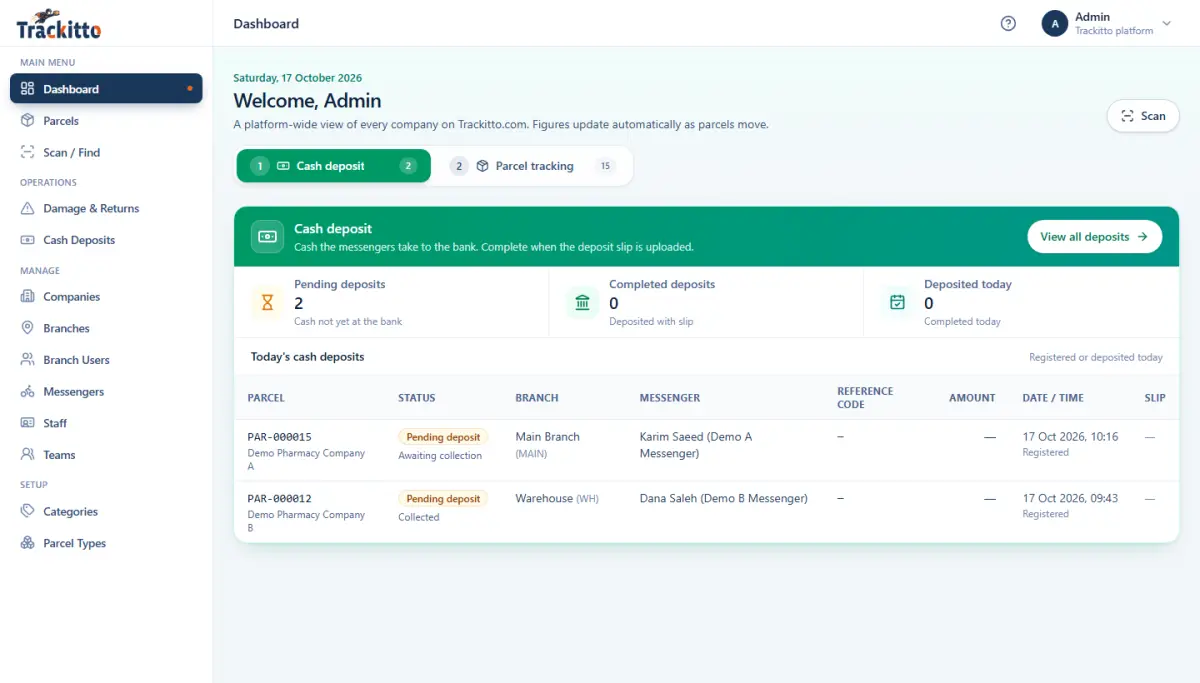Select the Cash deposit tab

333,166
